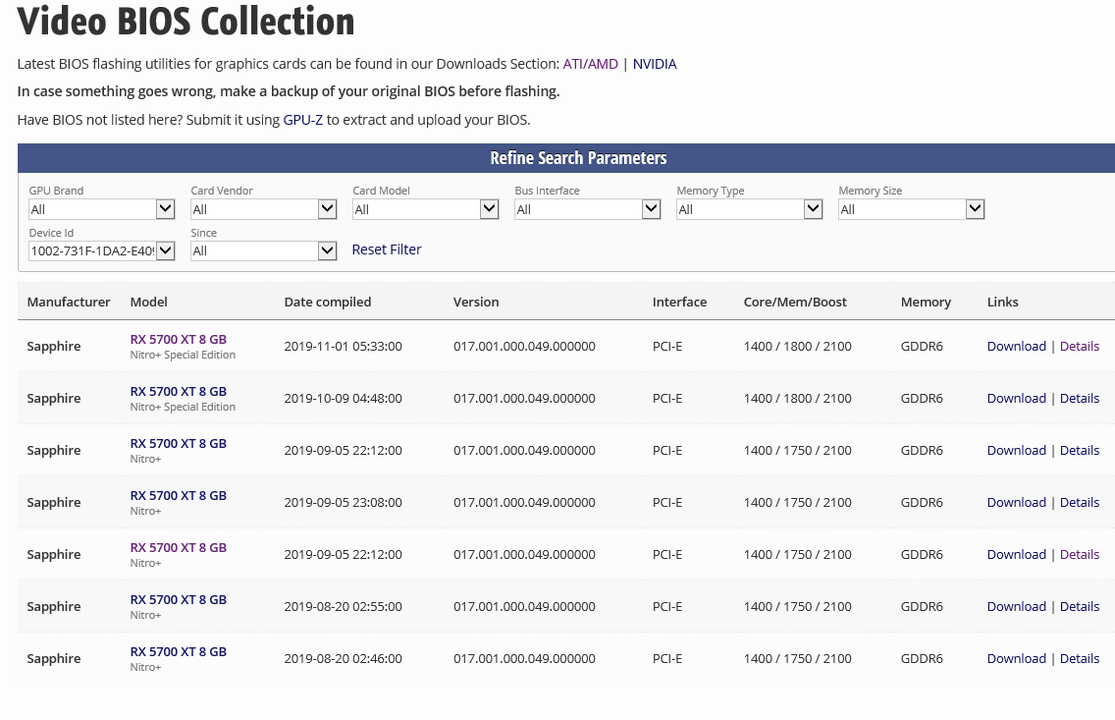The height and width of the screenshot is (720, 1115).
Task: Click the Manufacturer column header
Action: point(68,302)
